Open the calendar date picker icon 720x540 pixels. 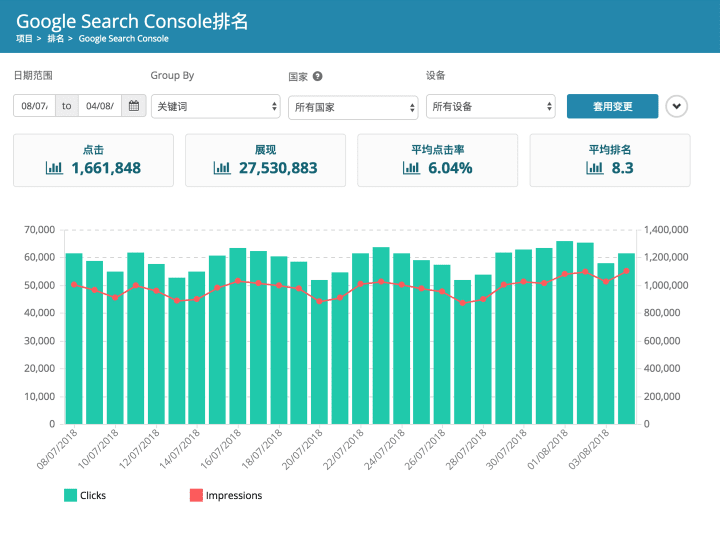click(x=134, y=106)
